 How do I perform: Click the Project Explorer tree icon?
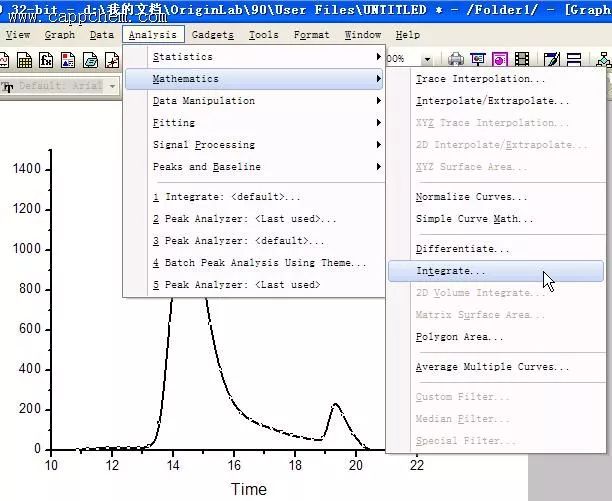coord(603,59)
